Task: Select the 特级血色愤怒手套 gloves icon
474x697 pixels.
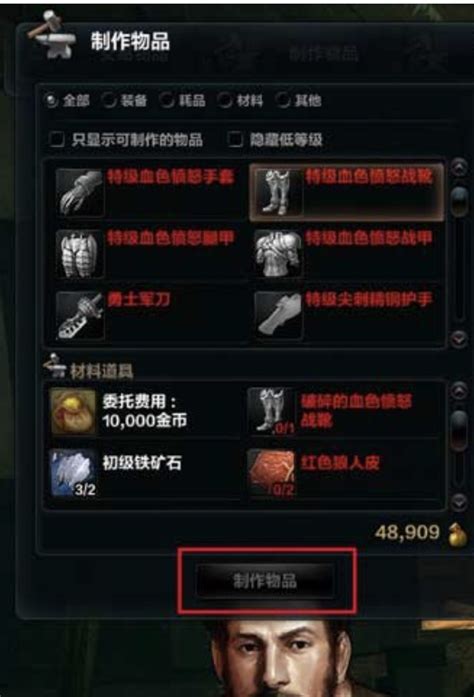Action: (x=80, y=193)
